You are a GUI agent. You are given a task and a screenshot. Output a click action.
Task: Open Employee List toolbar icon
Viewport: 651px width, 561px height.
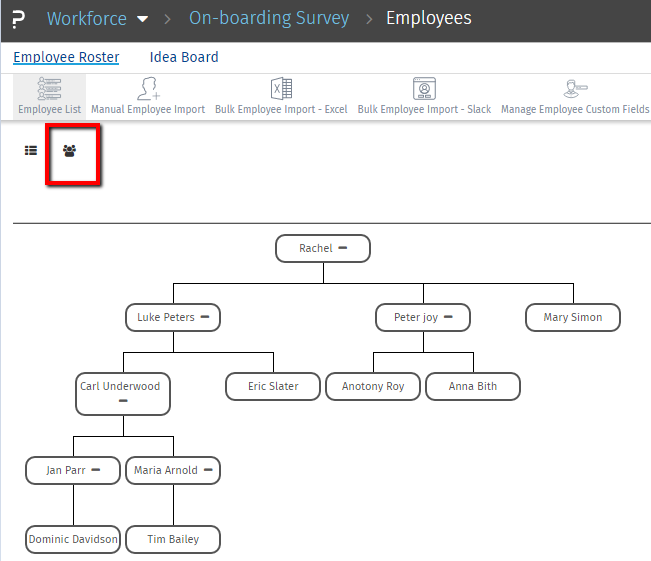click(x=50, y=97)
